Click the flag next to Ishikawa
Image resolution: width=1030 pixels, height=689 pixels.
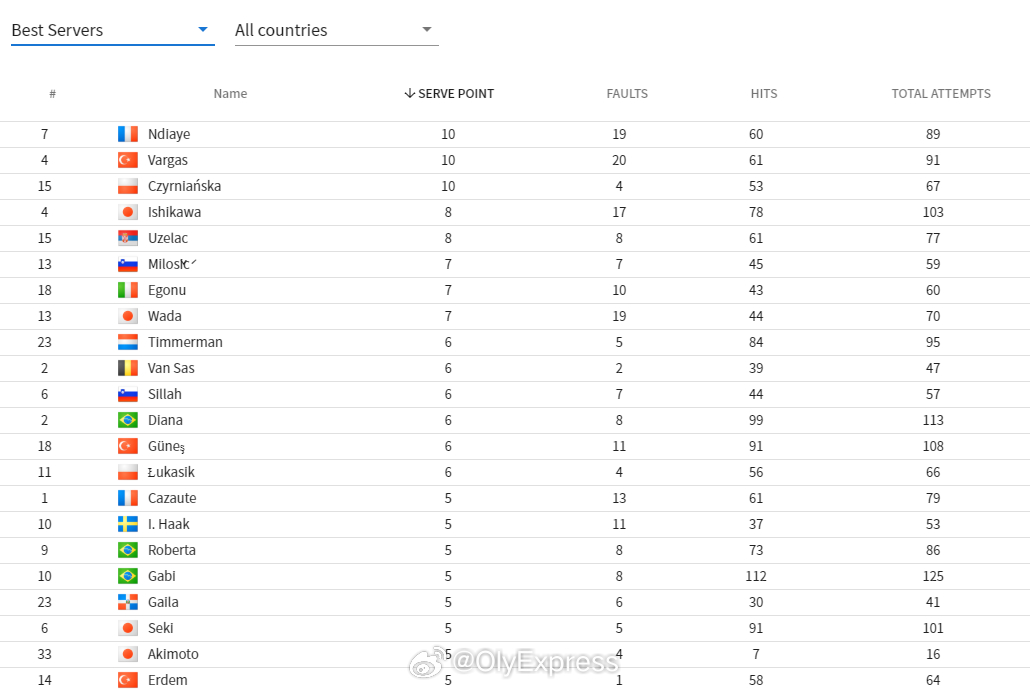point(128,212)
